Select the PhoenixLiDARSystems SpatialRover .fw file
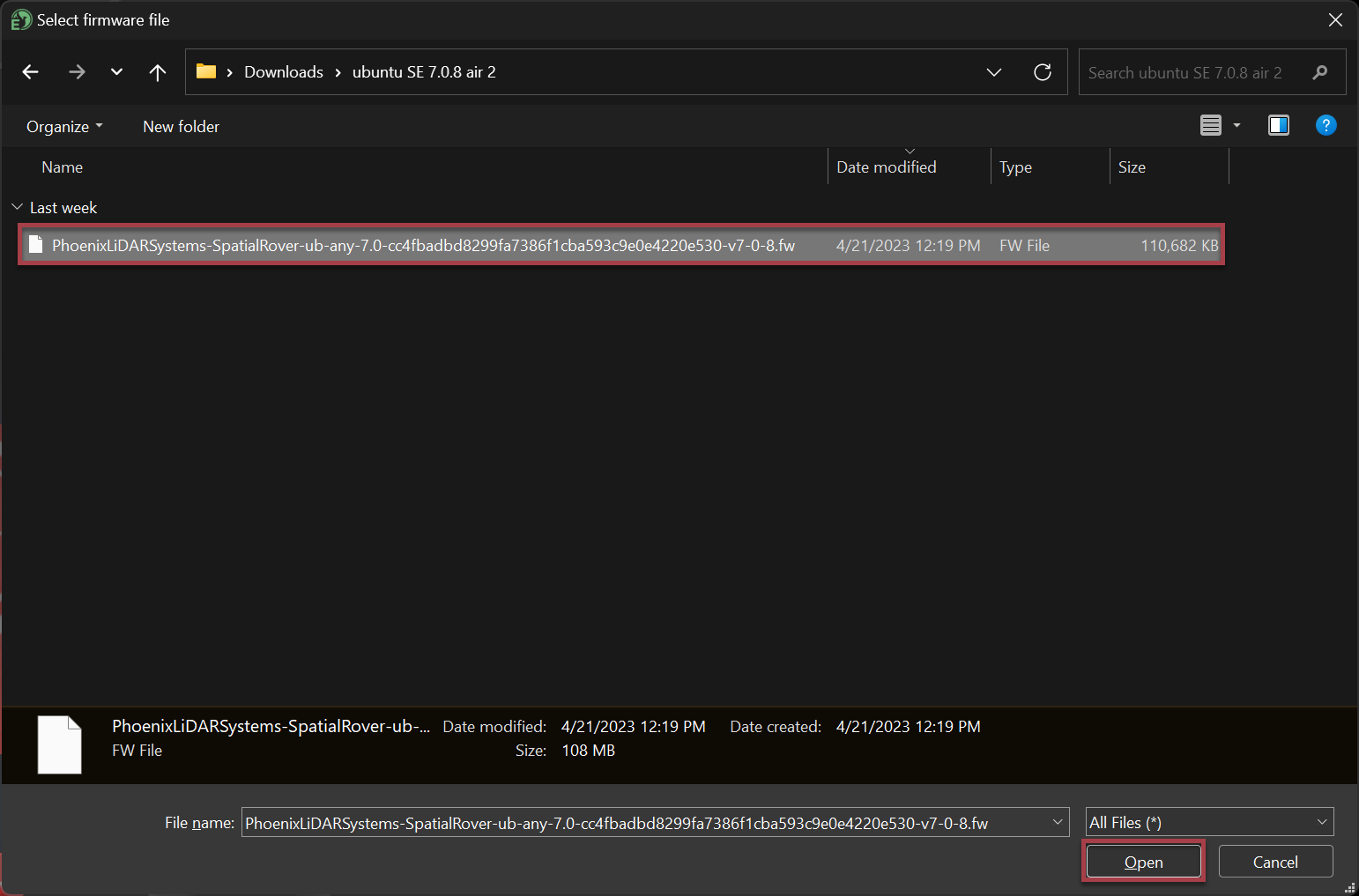Image resolution: width=1359 pixels, height=896 pixels. point(423,246)
